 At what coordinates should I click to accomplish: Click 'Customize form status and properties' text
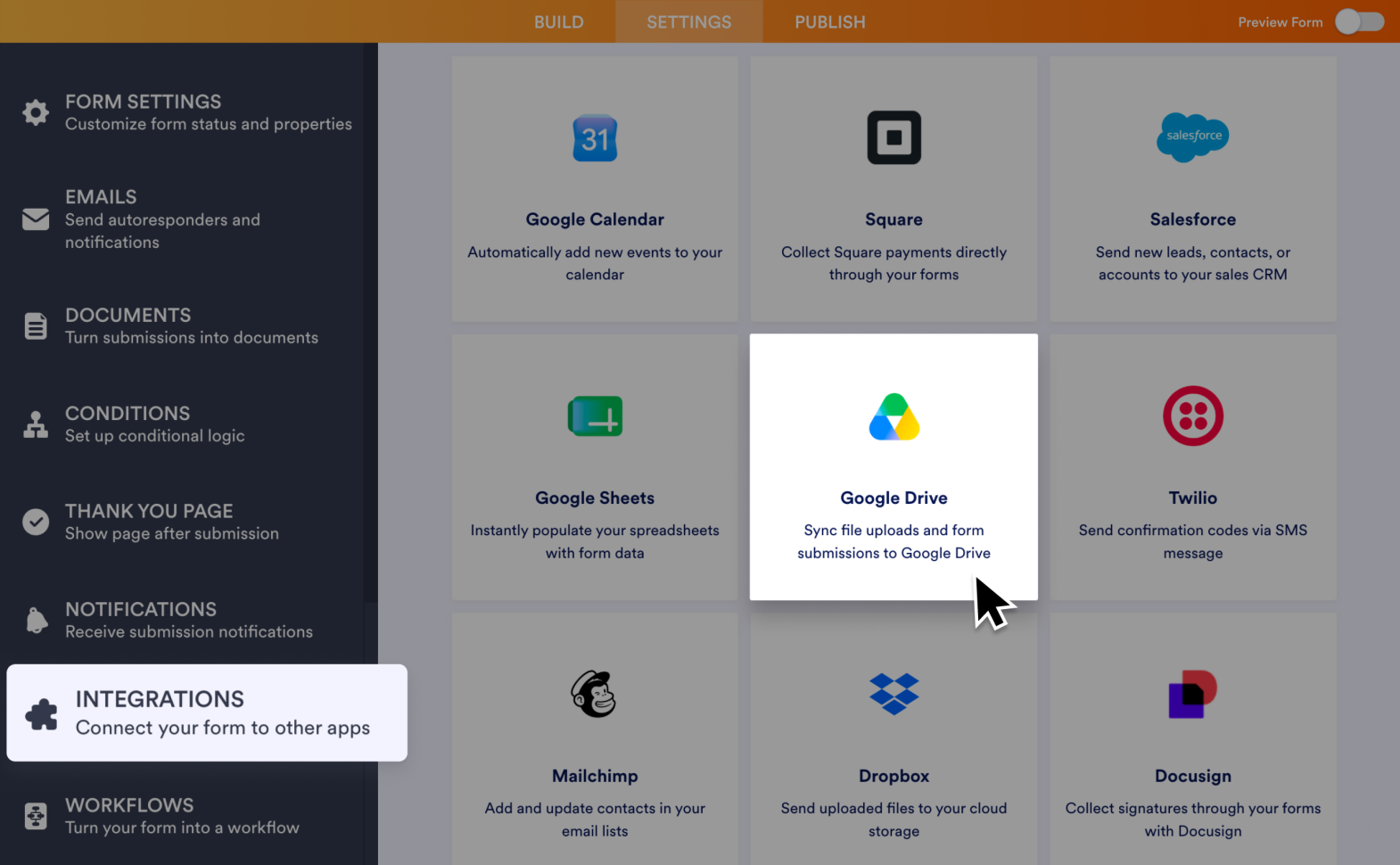(208, 124)
